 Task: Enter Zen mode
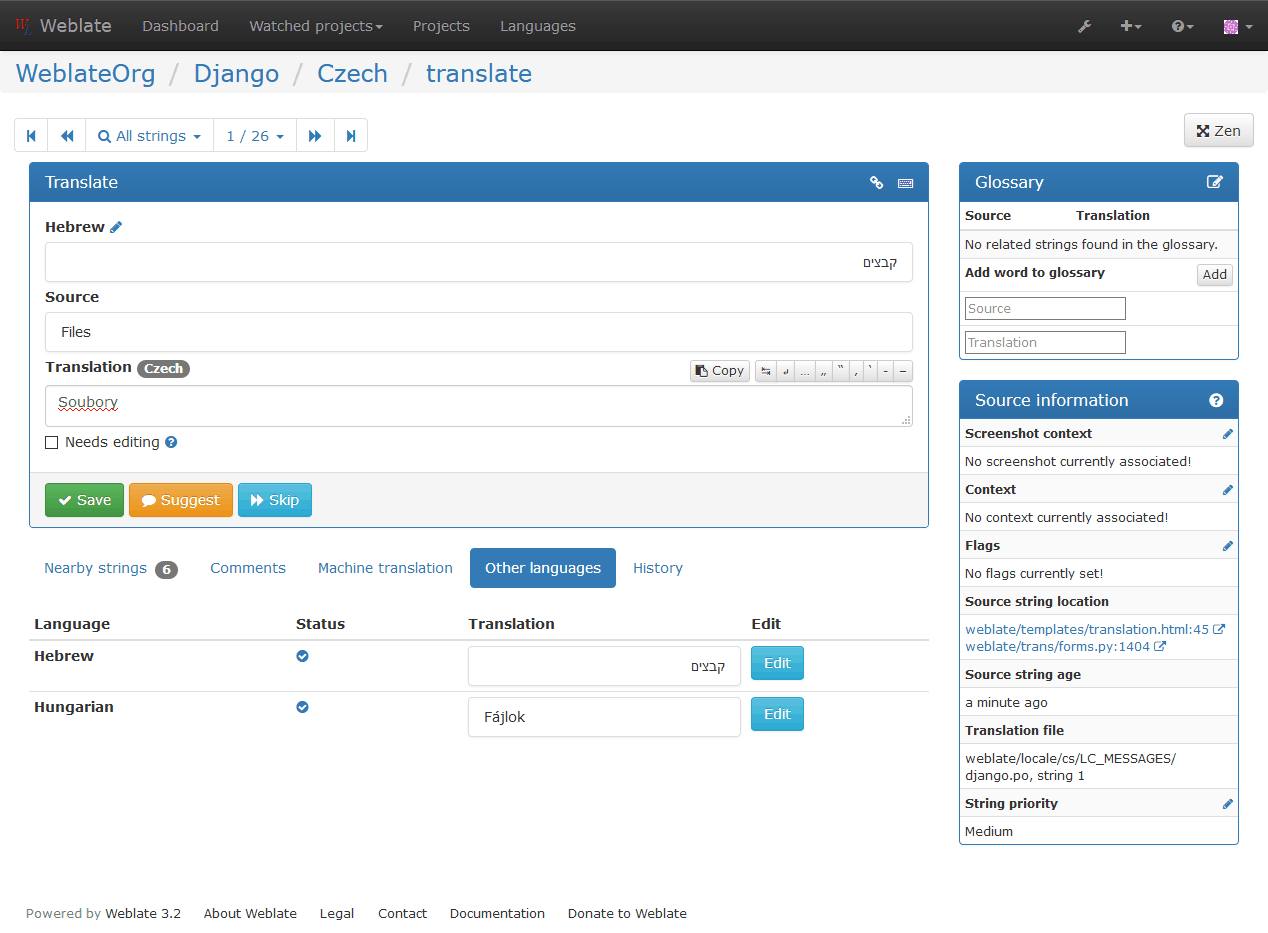[x=1218, y=130]
